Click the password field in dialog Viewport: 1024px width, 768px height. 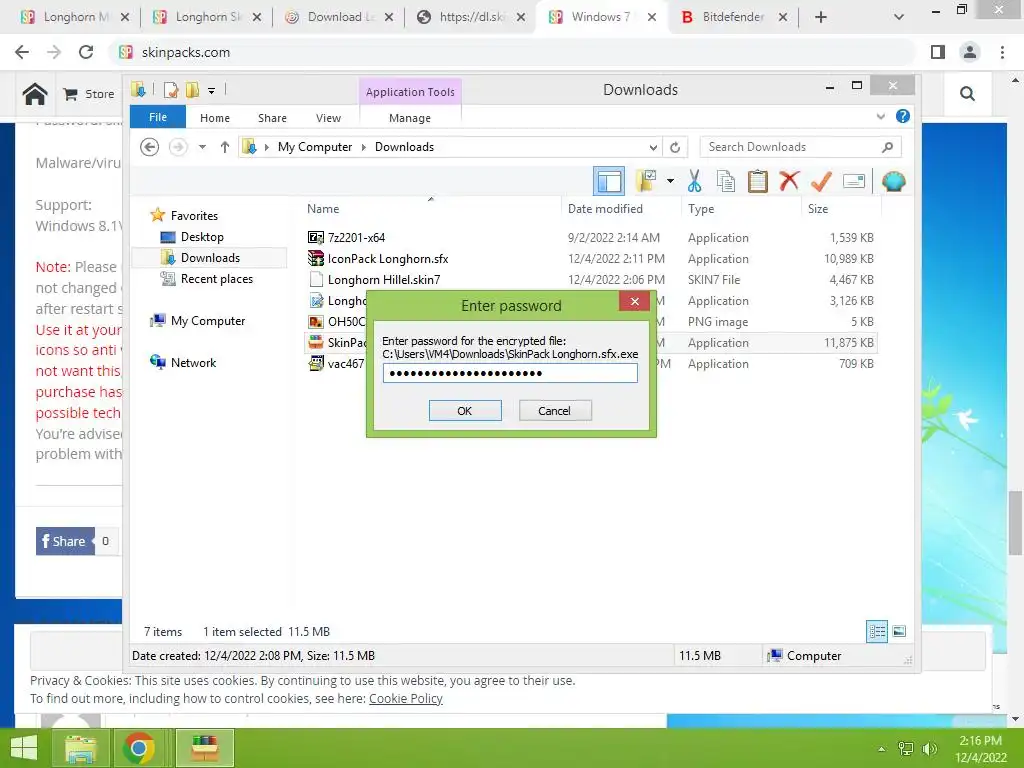[x=510, y=373]
